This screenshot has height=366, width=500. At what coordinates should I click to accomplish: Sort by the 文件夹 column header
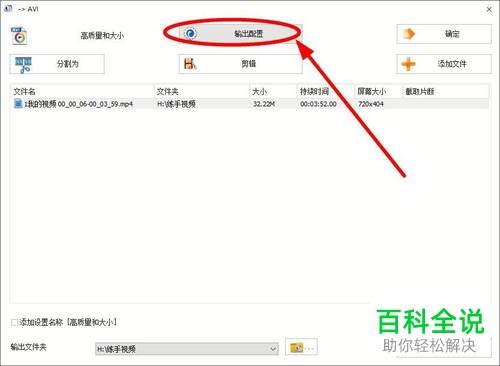click(202, 91)
